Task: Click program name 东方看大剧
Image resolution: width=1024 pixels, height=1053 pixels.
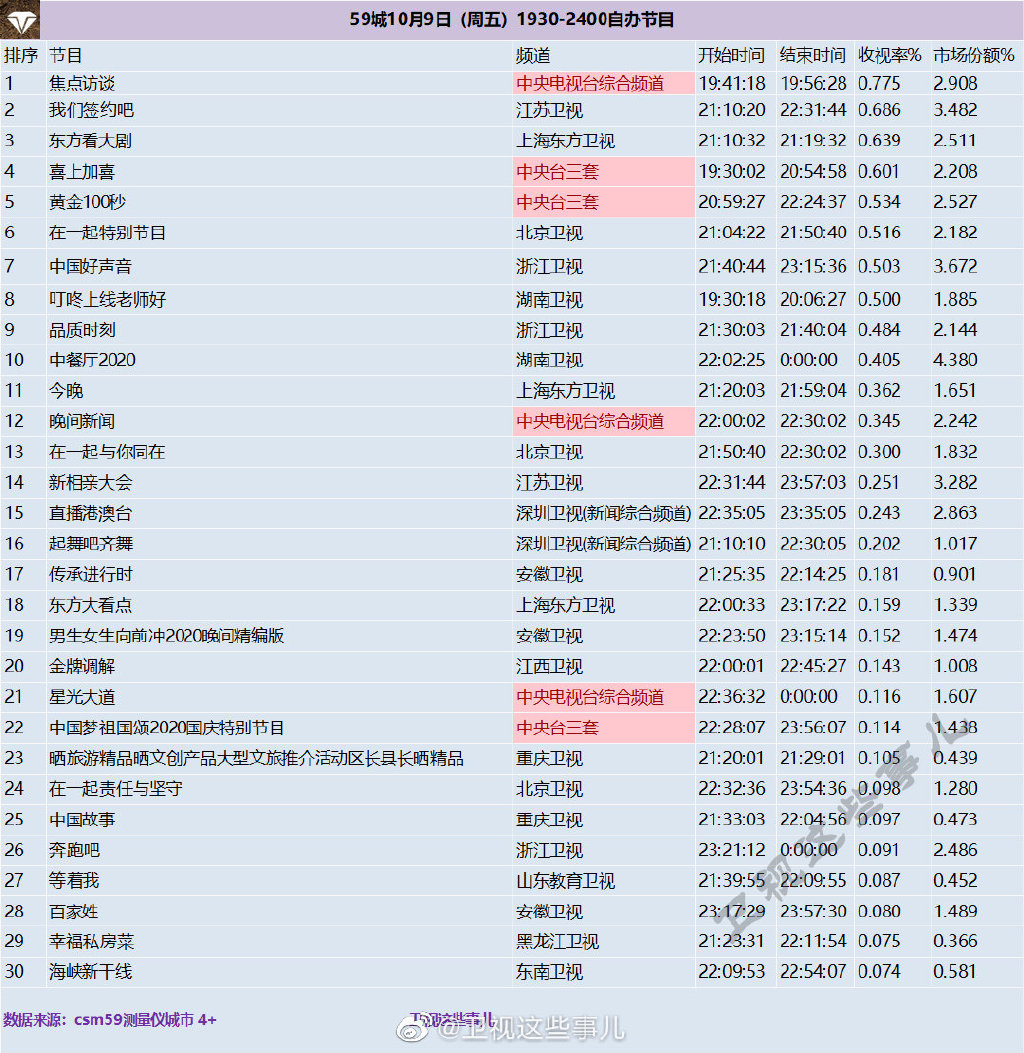Action: click(x=90, y=141)
